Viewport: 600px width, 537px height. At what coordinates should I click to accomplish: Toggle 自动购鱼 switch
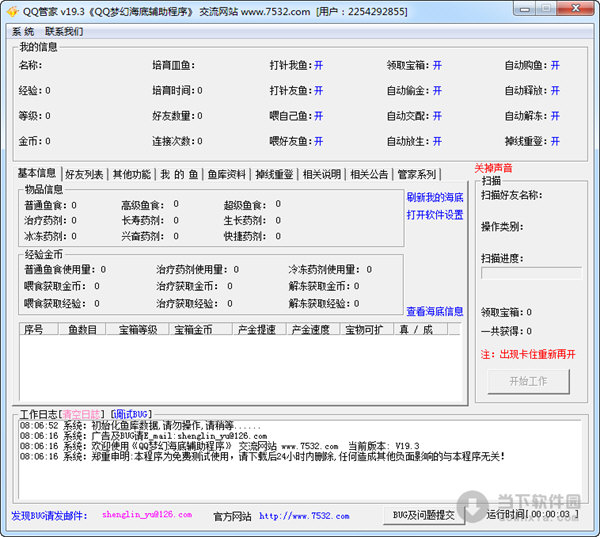click(x=555, y=65)
